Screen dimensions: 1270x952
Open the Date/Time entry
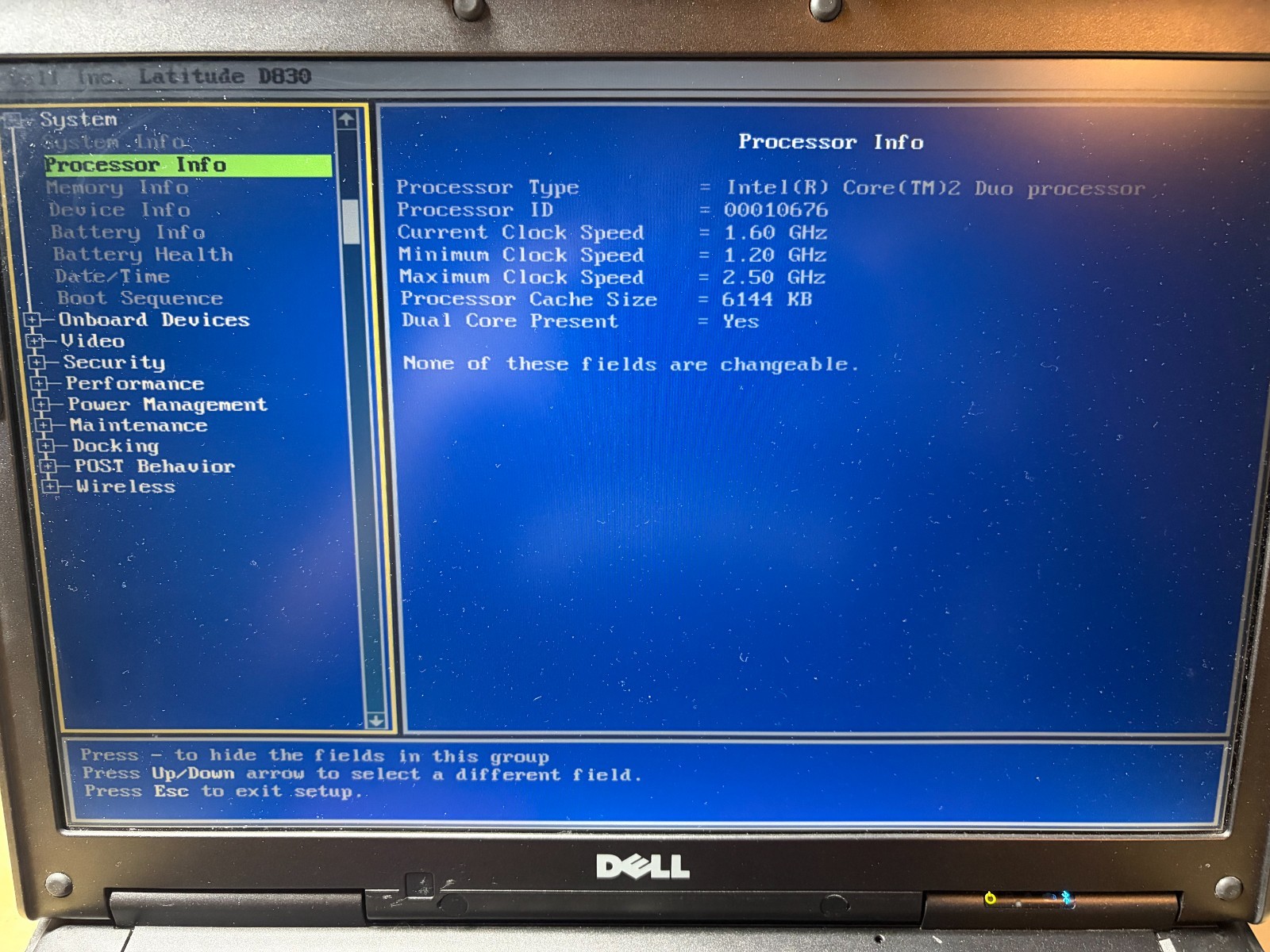(x=113, y=276)
